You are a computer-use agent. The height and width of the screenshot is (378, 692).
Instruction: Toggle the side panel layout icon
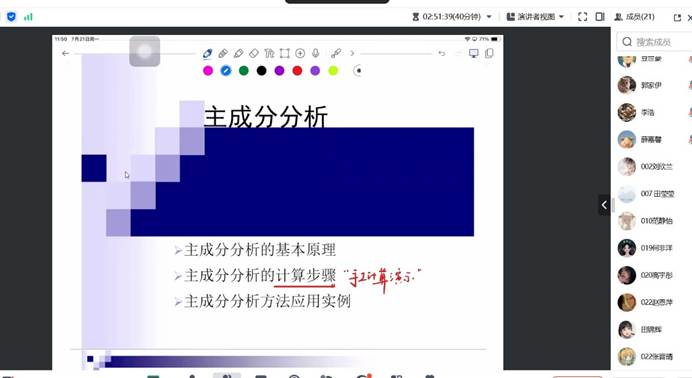[600, 17]
